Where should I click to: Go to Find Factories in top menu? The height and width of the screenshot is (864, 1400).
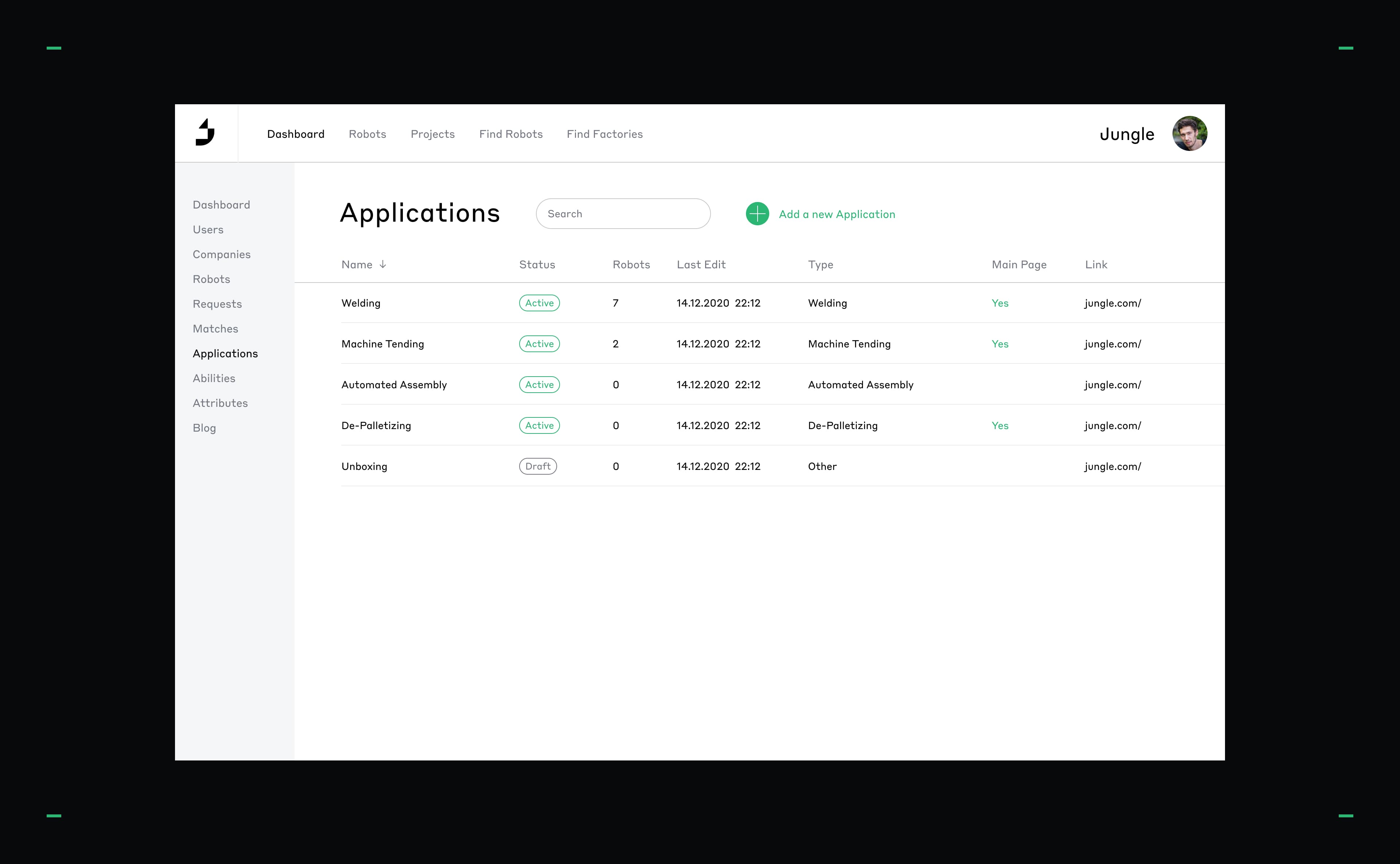(604, 134)
